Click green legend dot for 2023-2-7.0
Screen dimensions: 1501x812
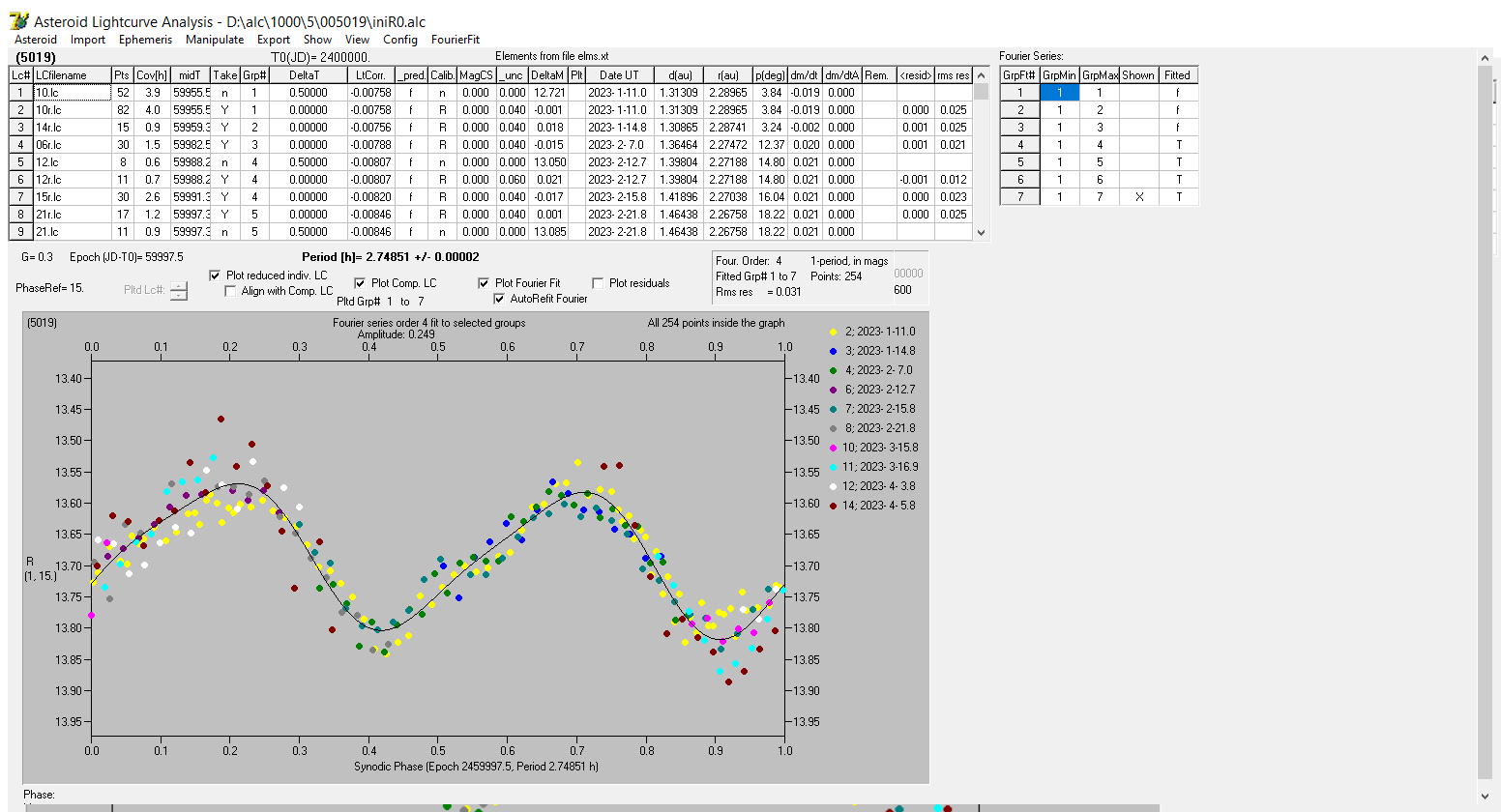(833, 370)
